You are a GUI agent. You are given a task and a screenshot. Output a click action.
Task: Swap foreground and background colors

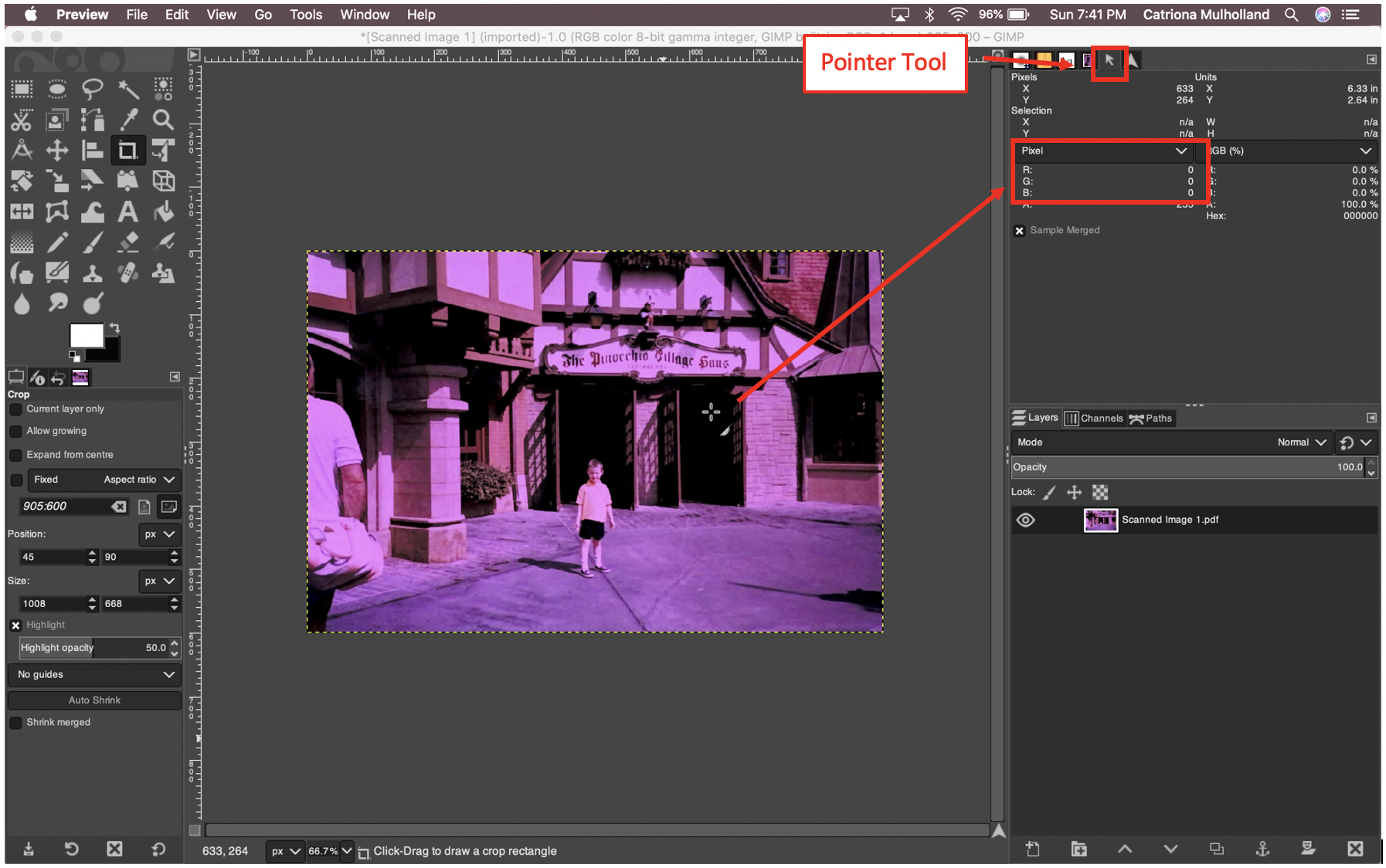pyautogui.click(x=114, y=328)
